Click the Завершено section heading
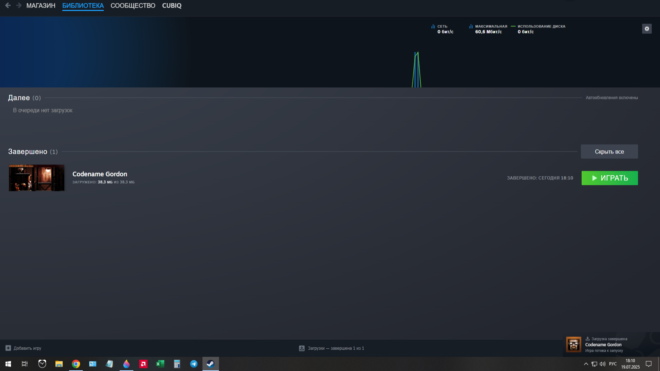This screenshot has height=371, width=660. coord(27,152)
